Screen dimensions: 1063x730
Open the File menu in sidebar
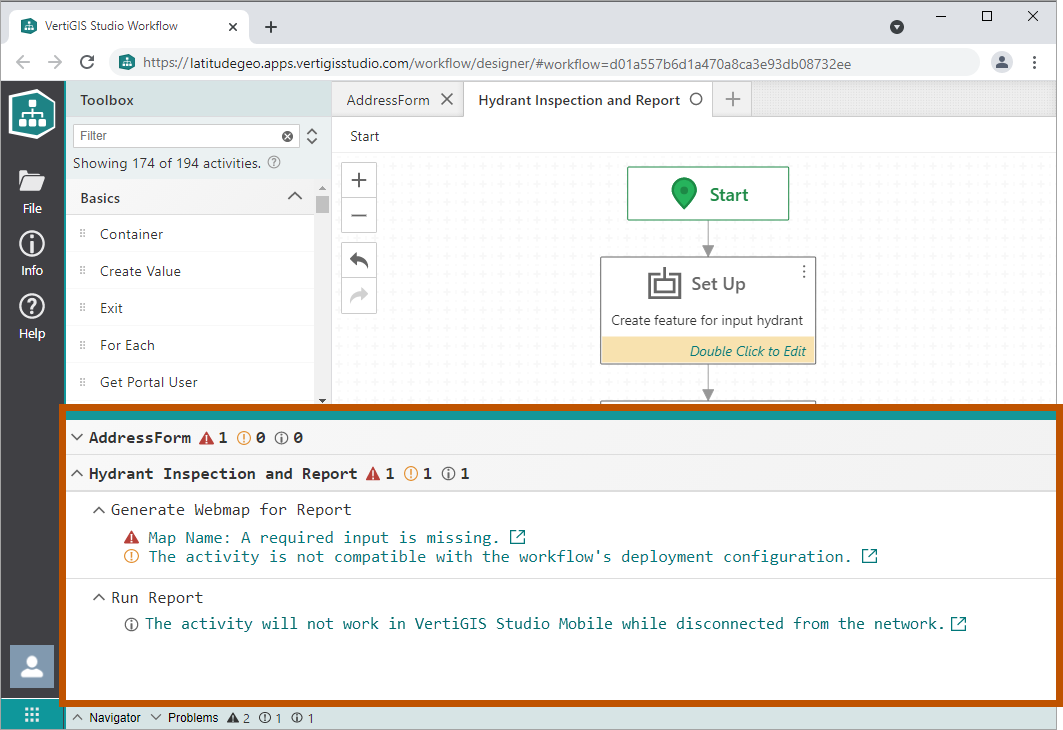click(x=32, y=191)
